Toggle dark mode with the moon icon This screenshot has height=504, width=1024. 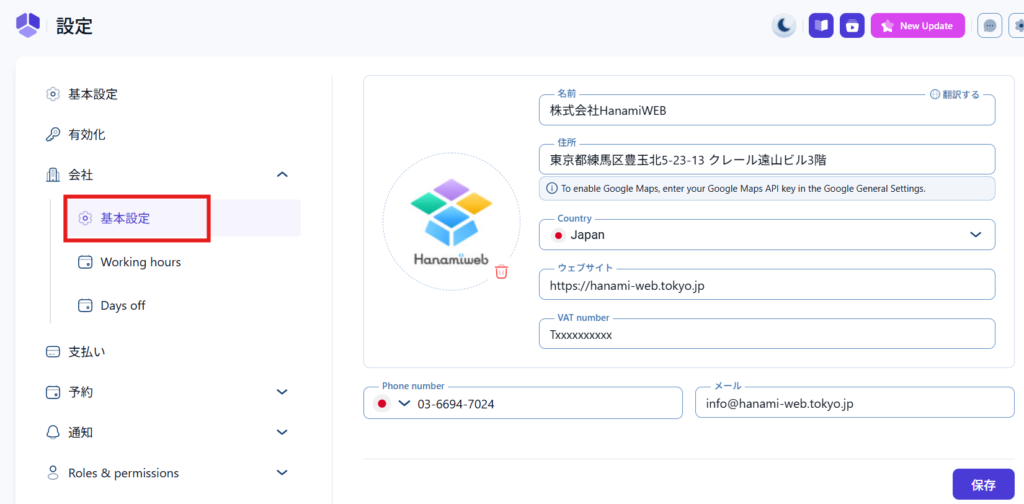point(784,26)
